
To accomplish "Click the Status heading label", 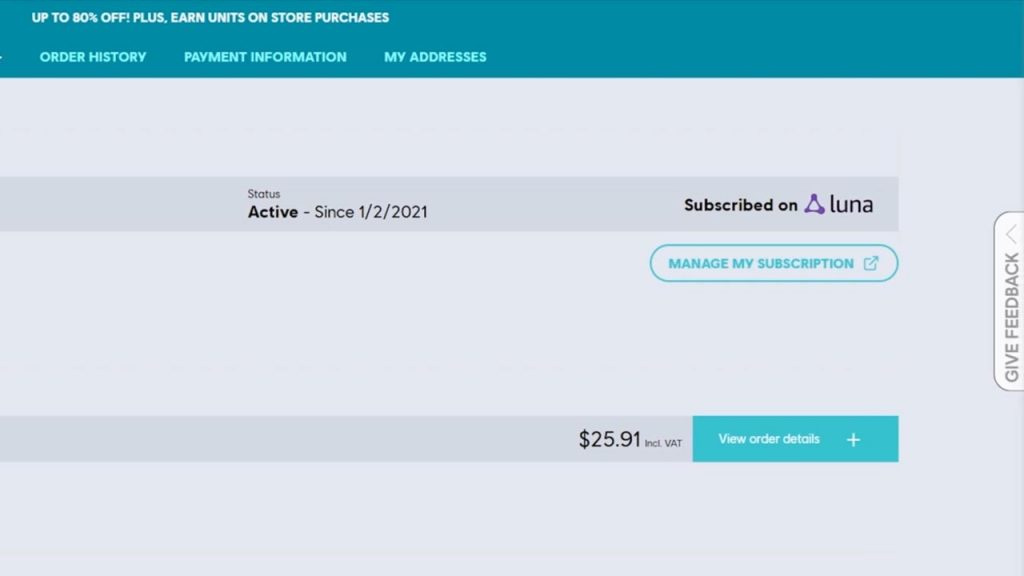I will [x=264, y=194].
